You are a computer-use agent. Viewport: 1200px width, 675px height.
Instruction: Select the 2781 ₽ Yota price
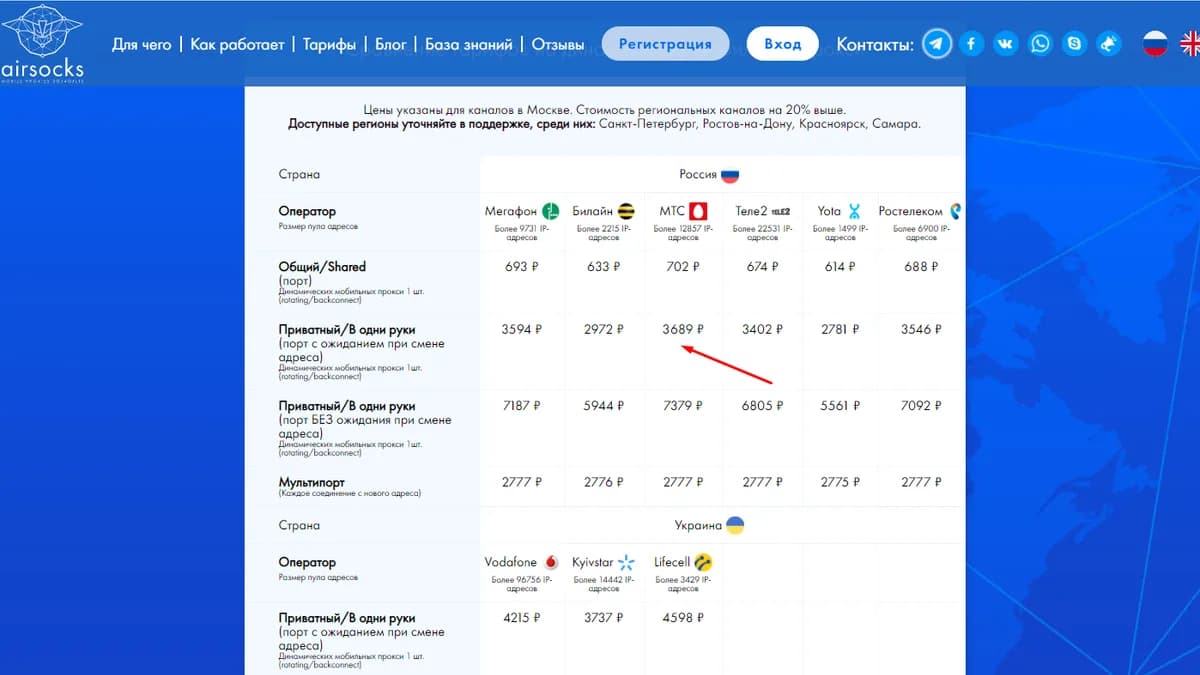pyautogui.click(x=841, y=329)
